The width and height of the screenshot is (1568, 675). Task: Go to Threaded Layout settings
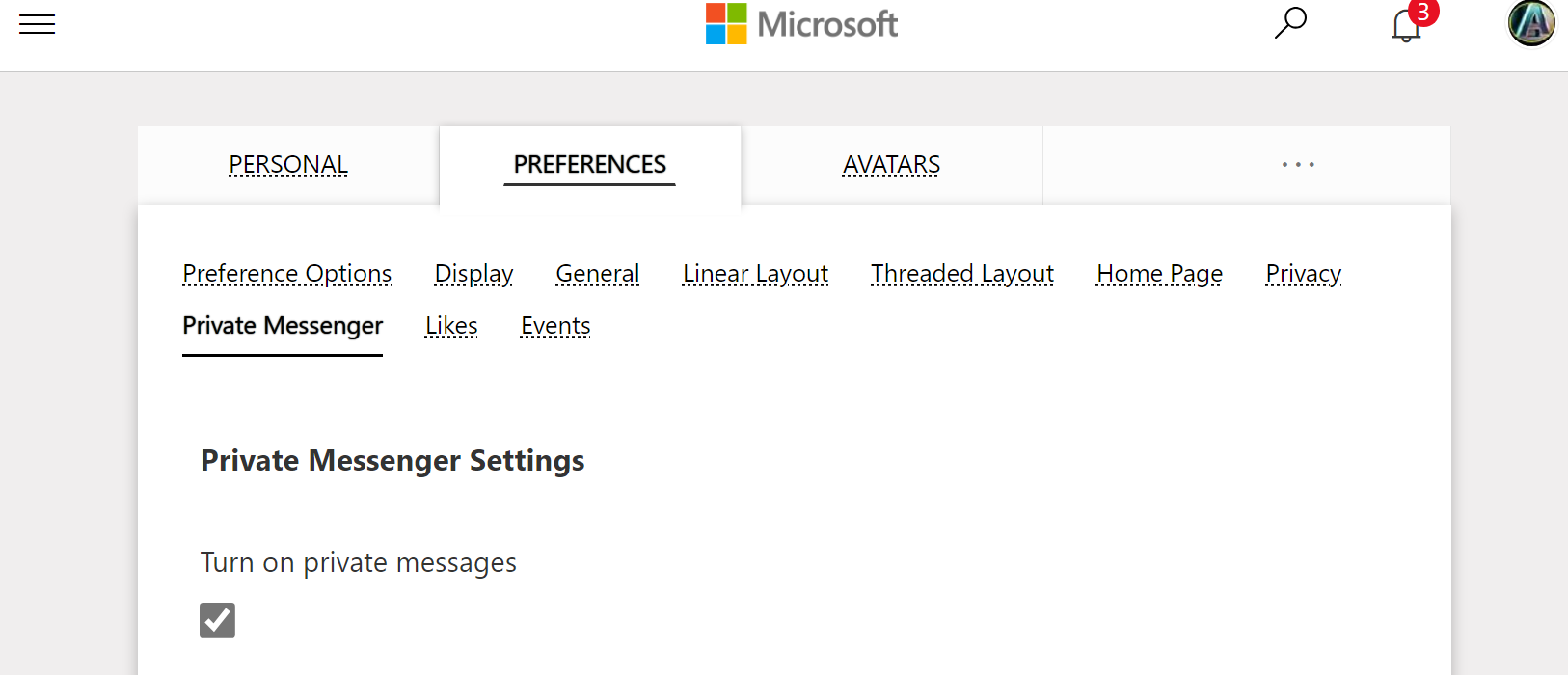(x=962, y=274)
